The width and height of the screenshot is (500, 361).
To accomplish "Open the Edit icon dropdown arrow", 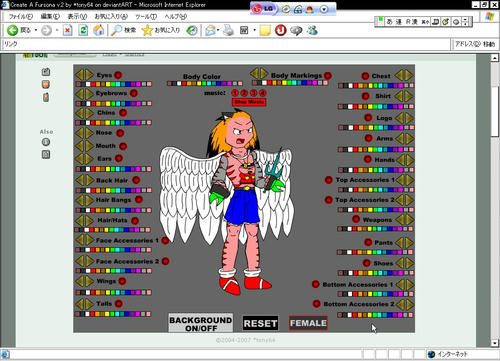I will click(x=254, y=31).
